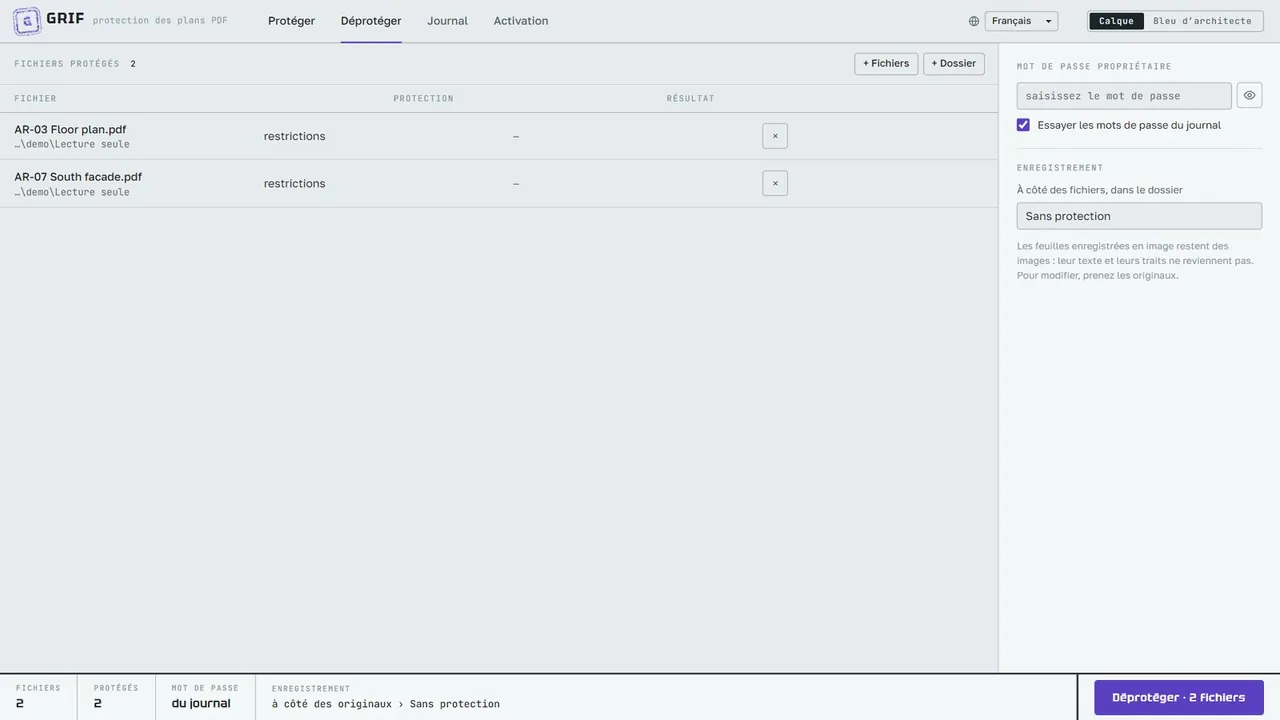Screen dimensions: 1280x720
Task: Click the globe language icon
Action: (974, 21)
